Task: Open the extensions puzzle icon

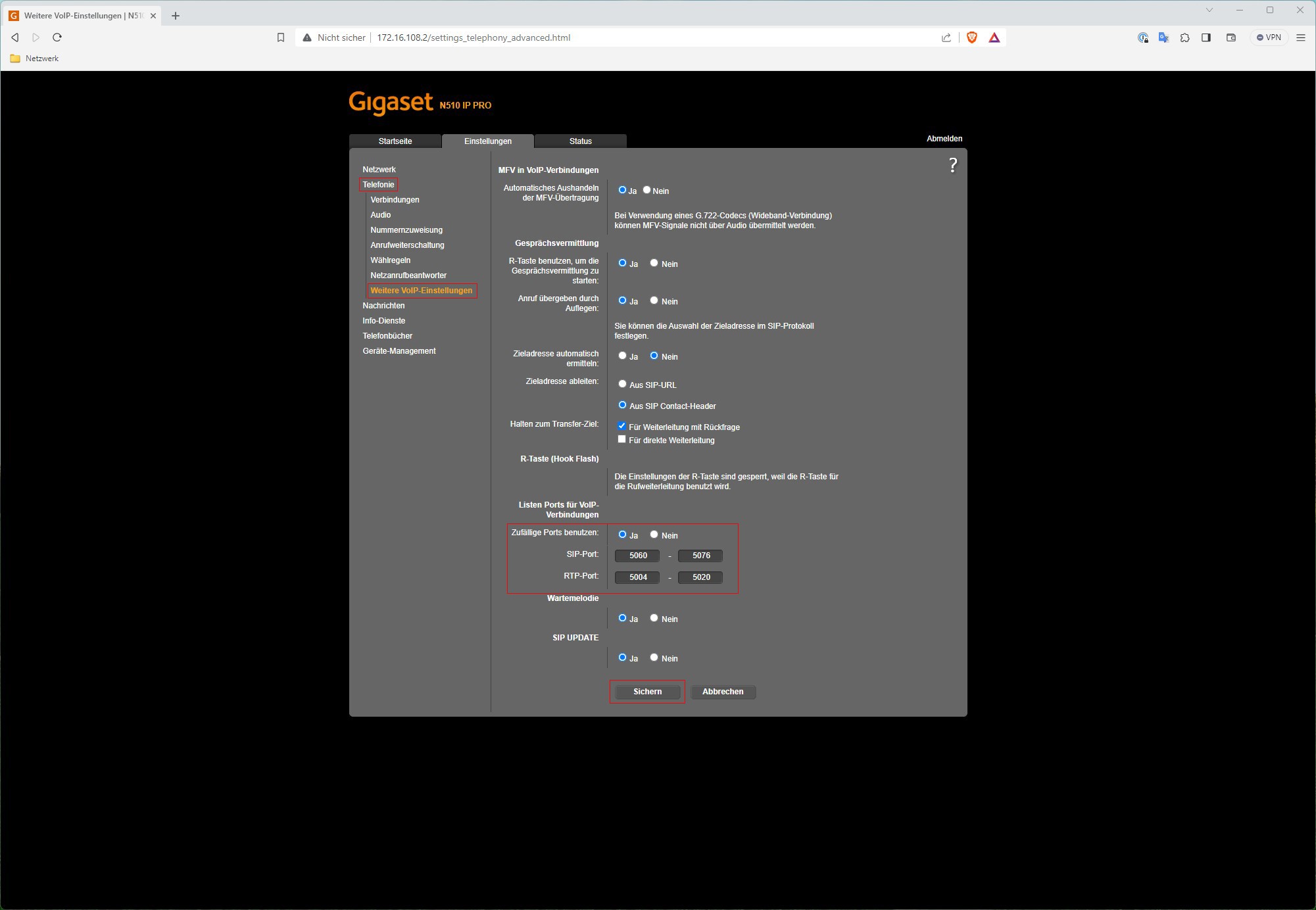Action: [x=1185, y=37]
